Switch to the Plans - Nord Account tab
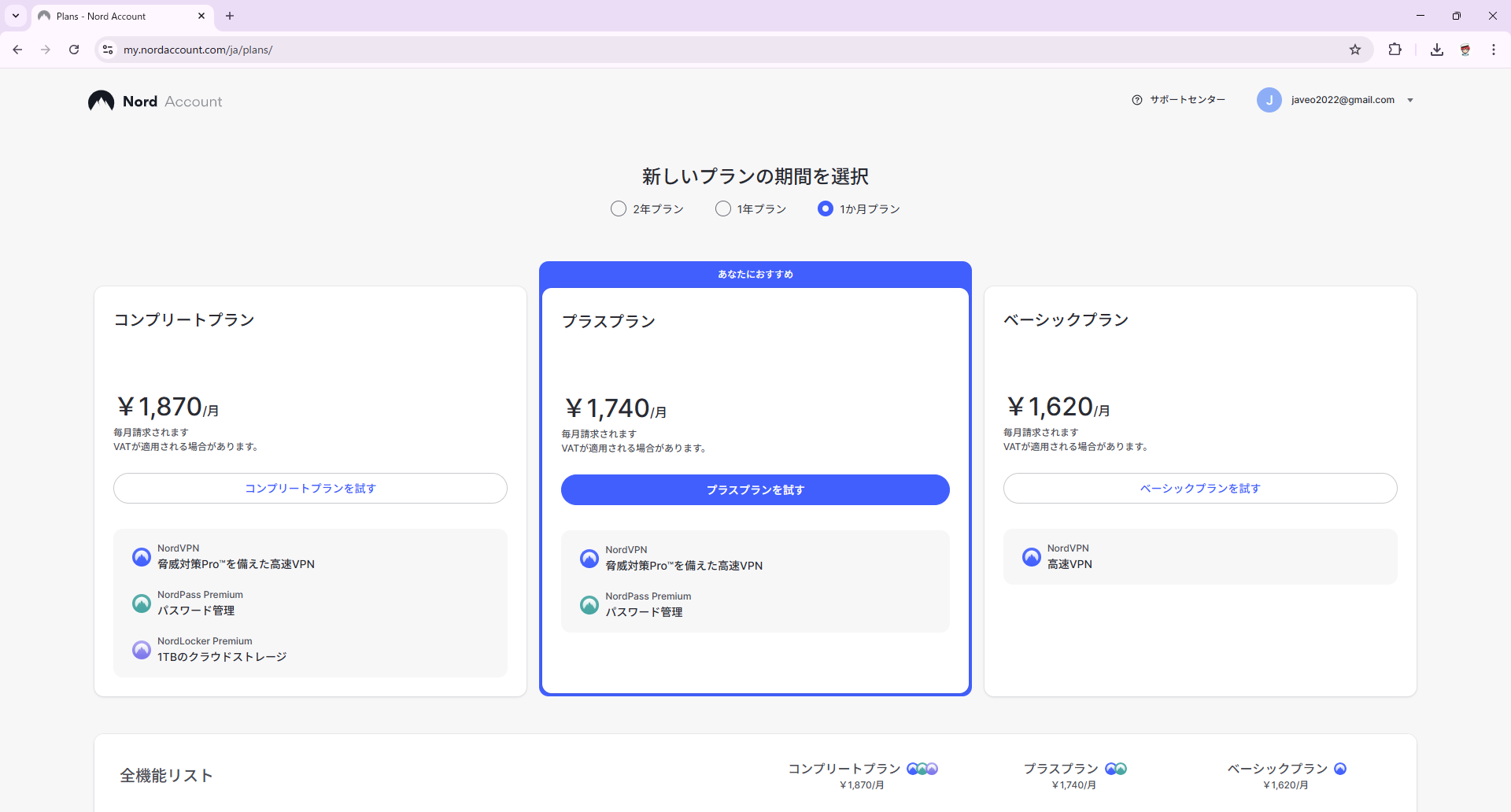This screenshot has height=812, width=1511. point(118,16)
